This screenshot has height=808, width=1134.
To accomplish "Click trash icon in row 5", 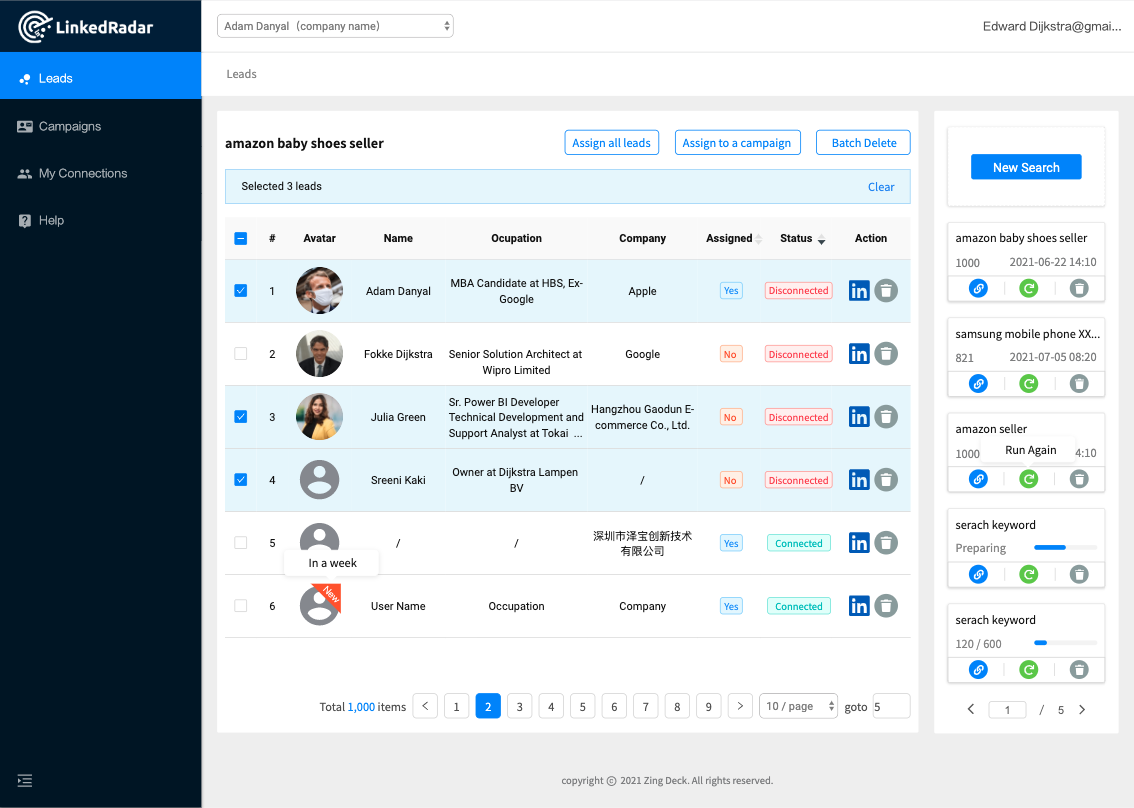I will pyautogui.click(x=886, y=543).
